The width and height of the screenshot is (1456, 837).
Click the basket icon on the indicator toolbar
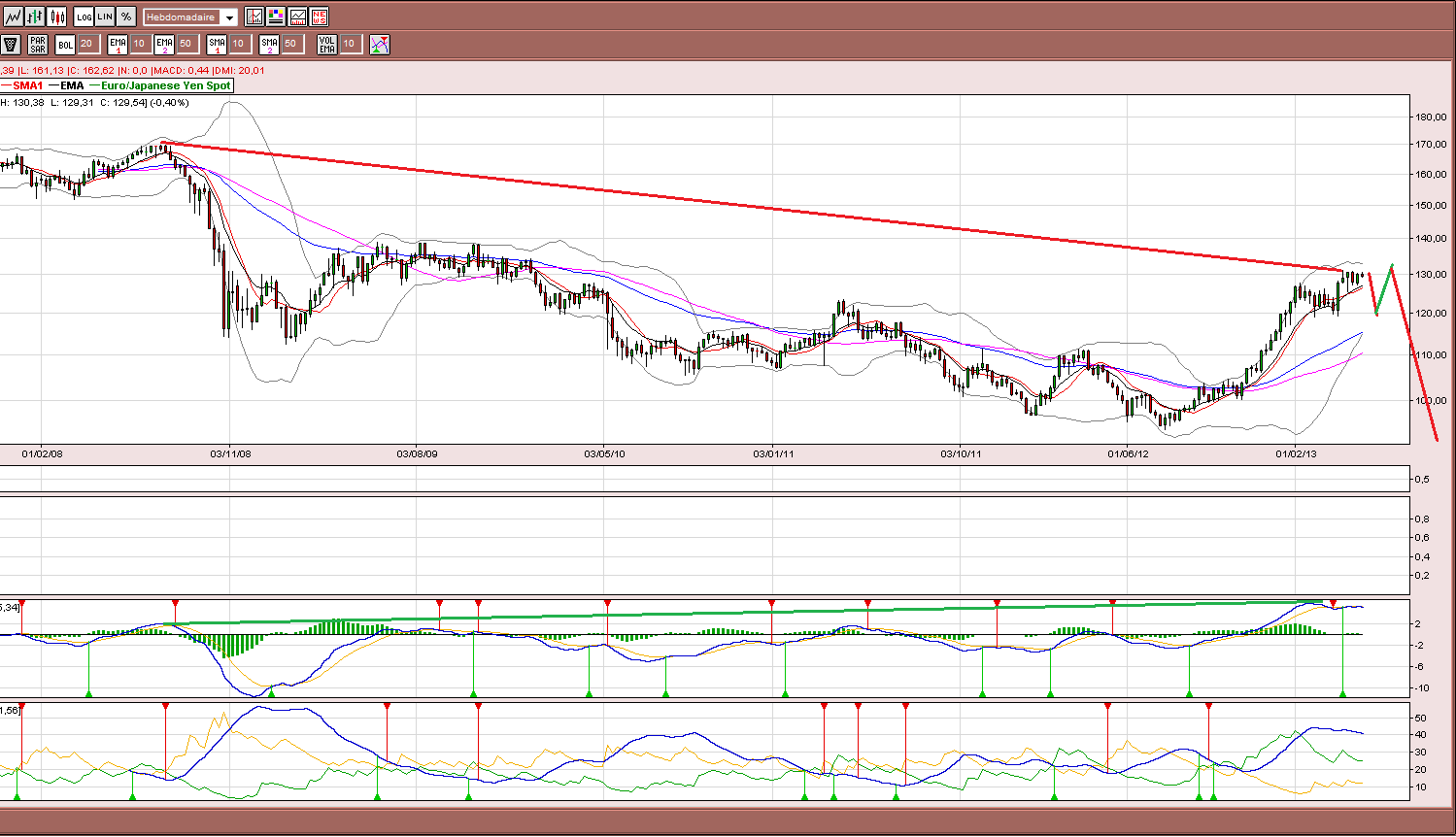tap(11, 45)
